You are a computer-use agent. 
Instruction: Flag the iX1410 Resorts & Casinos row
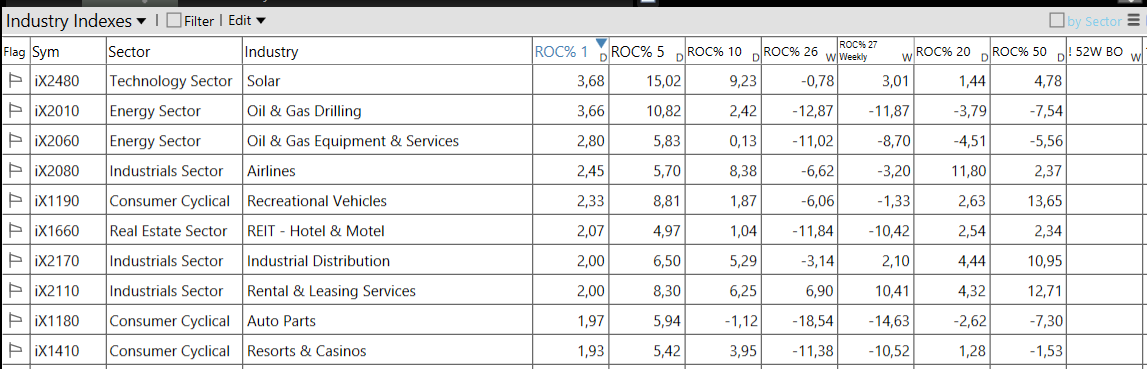pos(15,351)
